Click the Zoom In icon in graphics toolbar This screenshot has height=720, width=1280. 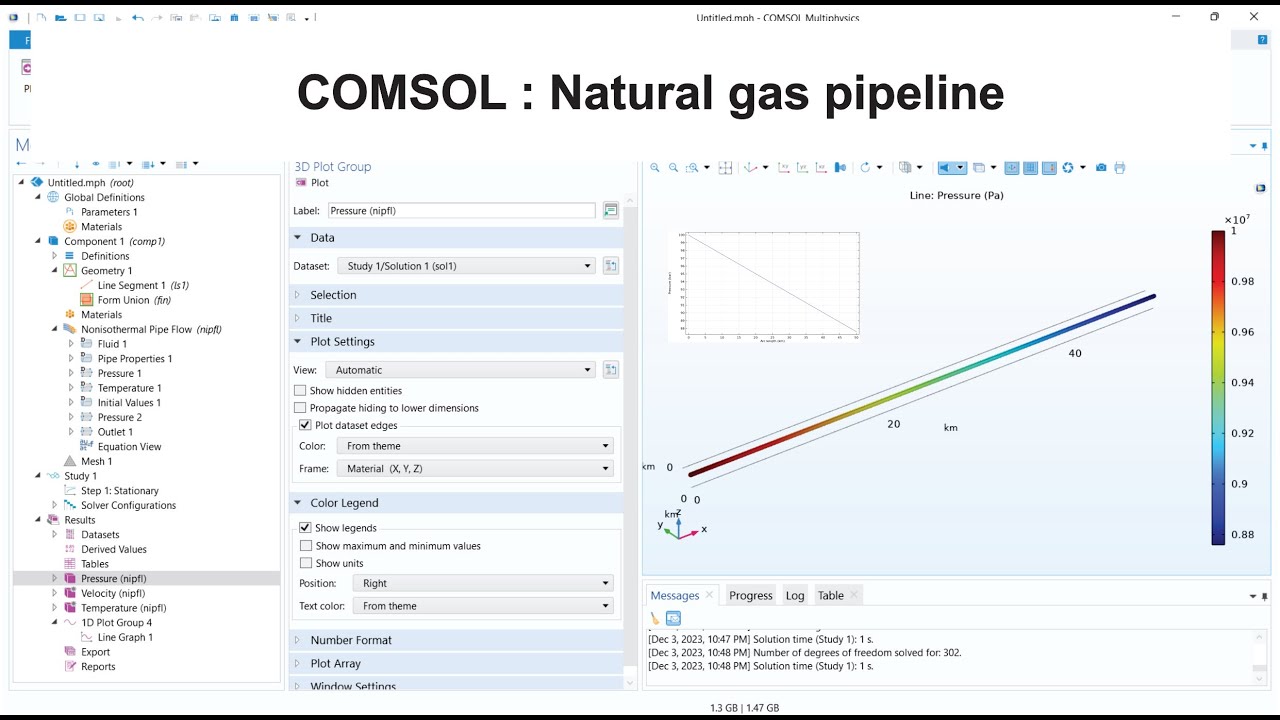tap(655, 167)
